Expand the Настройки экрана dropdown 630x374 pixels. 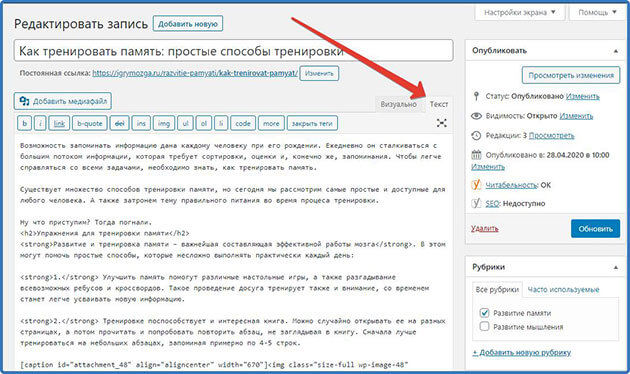click(x=520, y=12)
